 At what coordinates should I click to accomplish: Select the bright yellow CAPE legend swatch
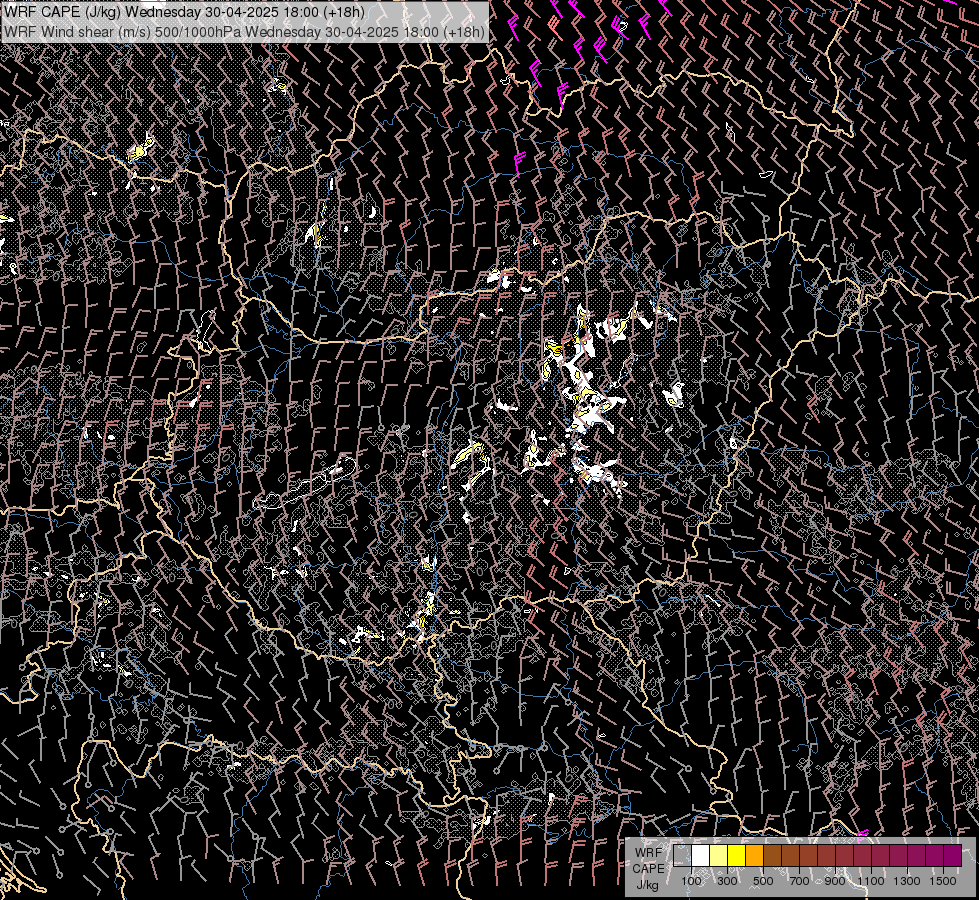point(737,855)
